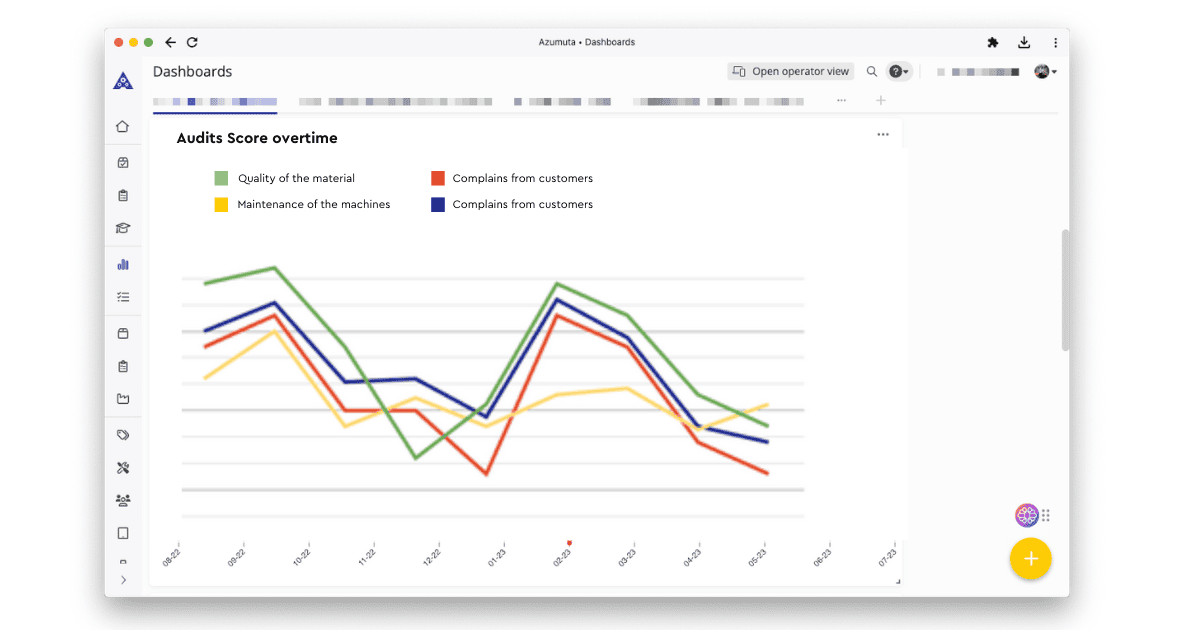Viewport: 1200px width, 630px height.
Task: Open search with the magnifier icon
Action: tap(871, 71)
